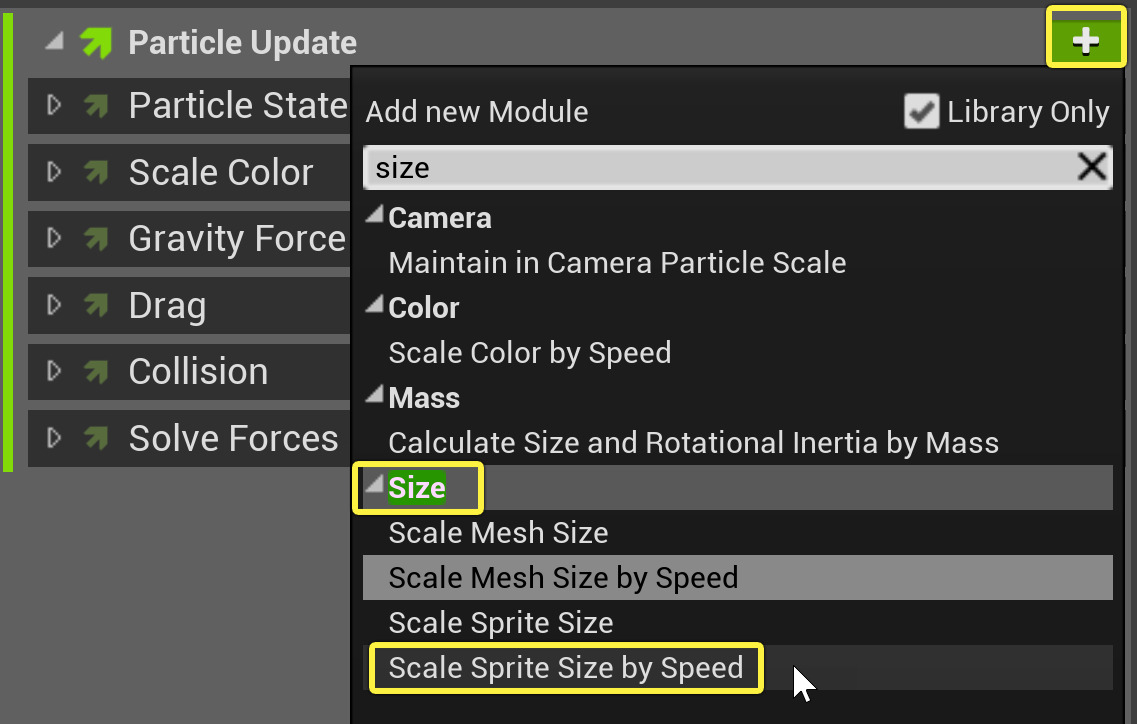
Task: Select the Niagara module icon next to Scale Color
Action: (x=94, y=172)
